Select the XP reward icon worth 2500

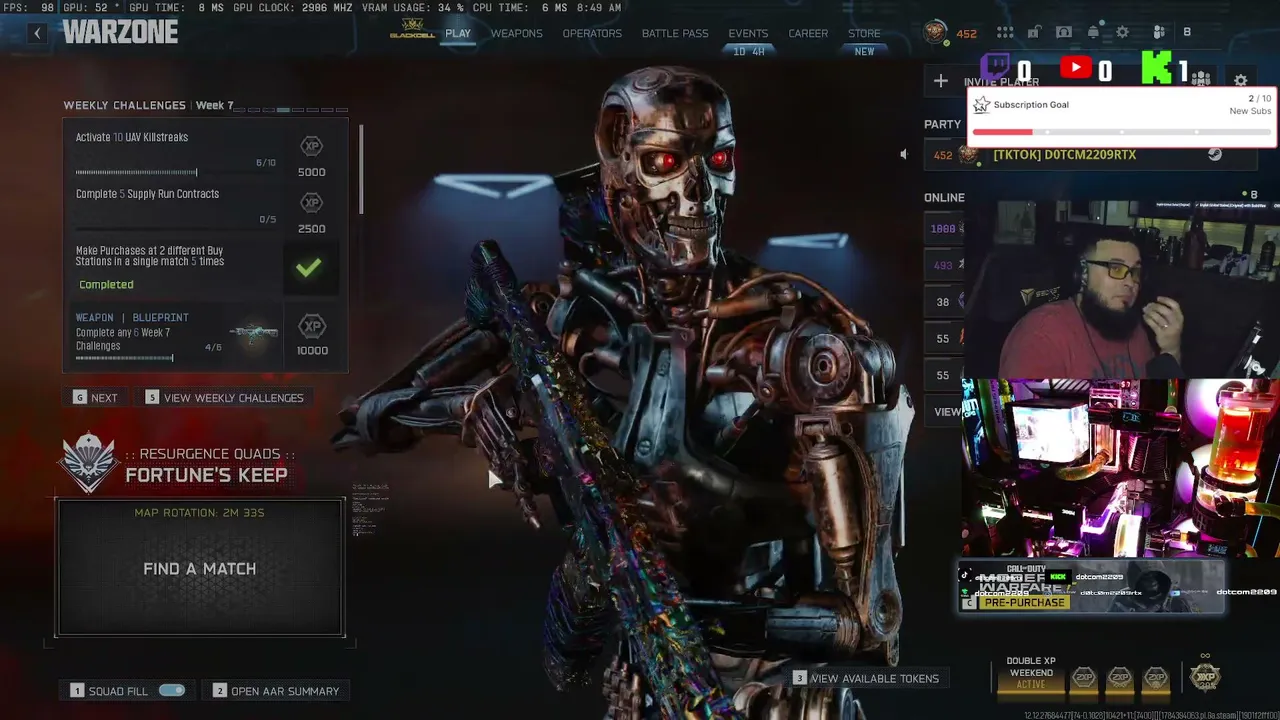point(311,203)
